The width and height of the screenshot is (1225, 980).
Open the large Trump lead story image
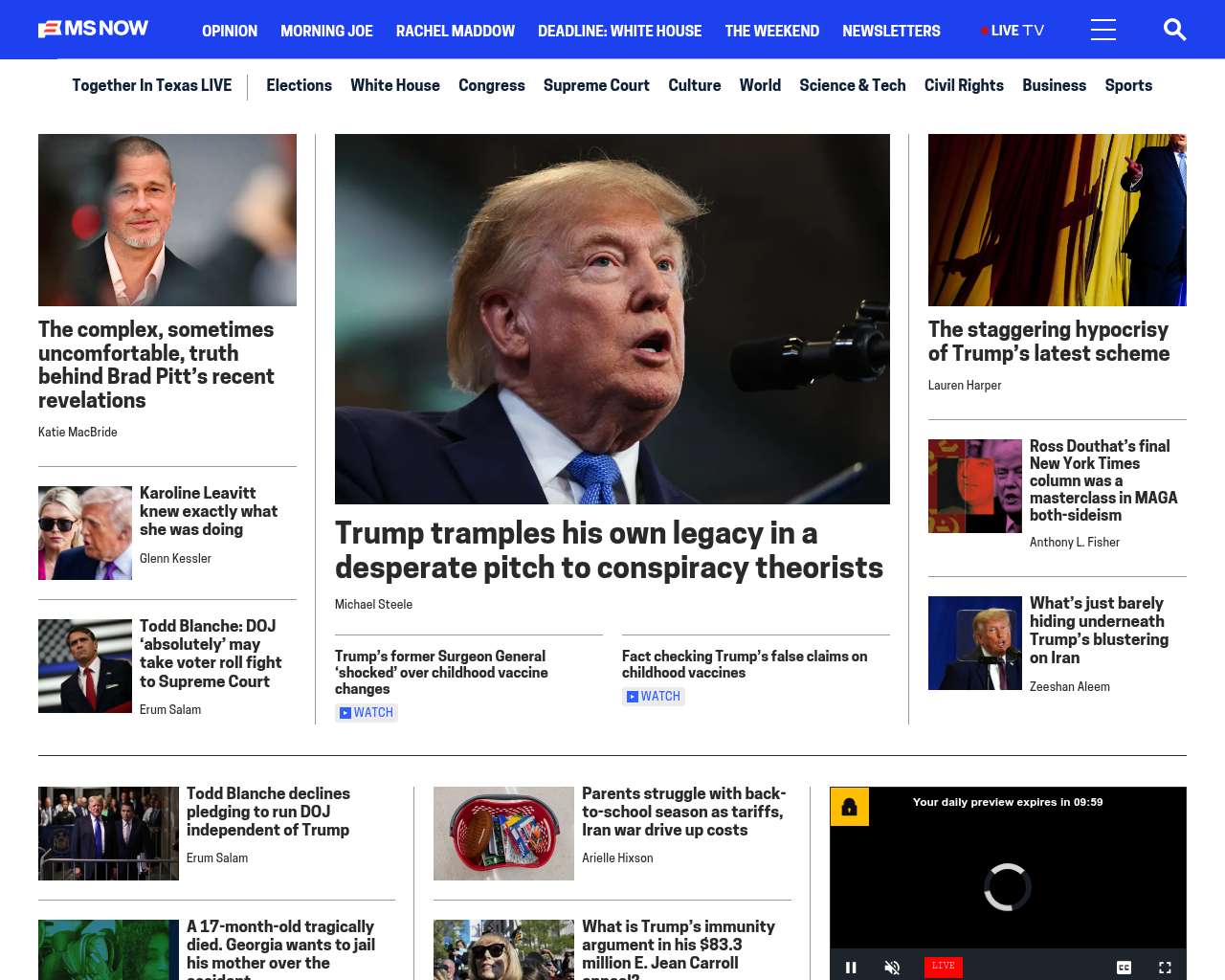tap(612, 319)
